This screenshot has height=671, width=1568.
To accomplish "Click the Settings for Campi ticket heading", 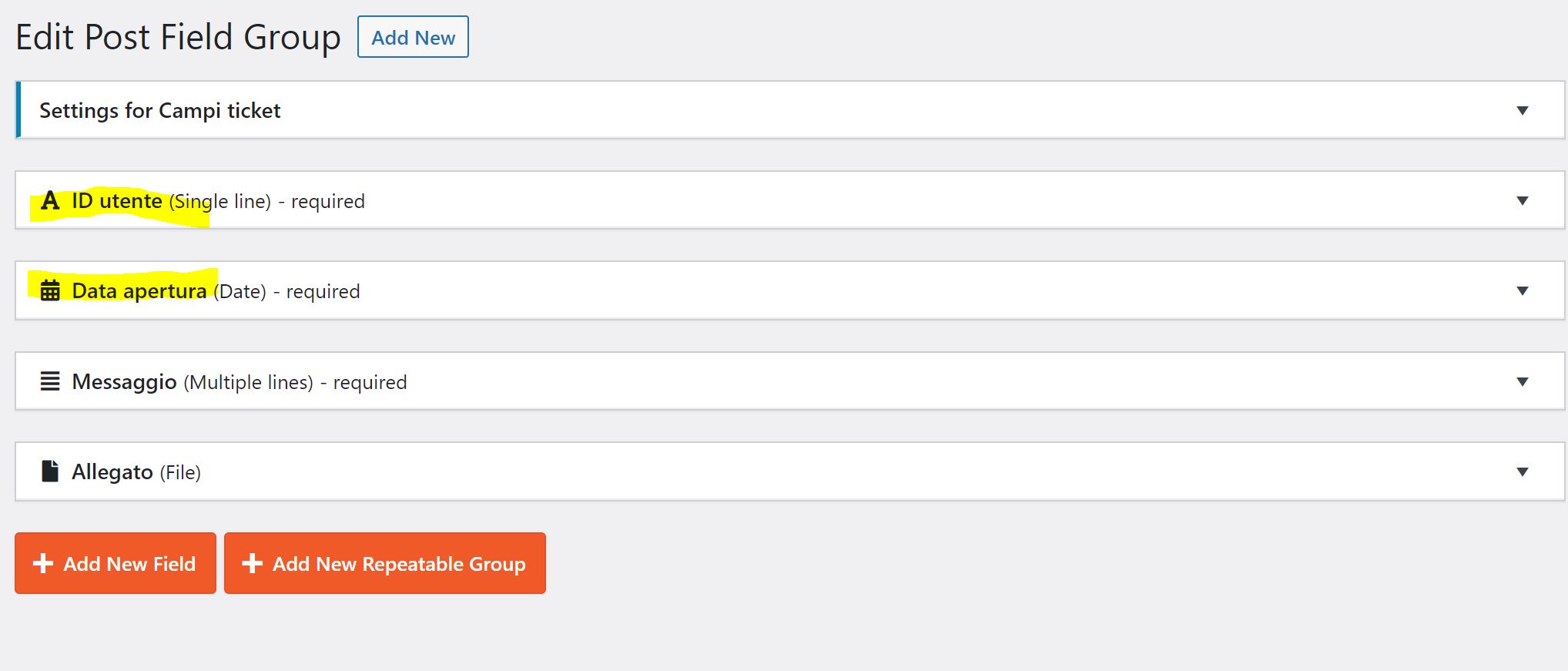I will pos(160,111).
